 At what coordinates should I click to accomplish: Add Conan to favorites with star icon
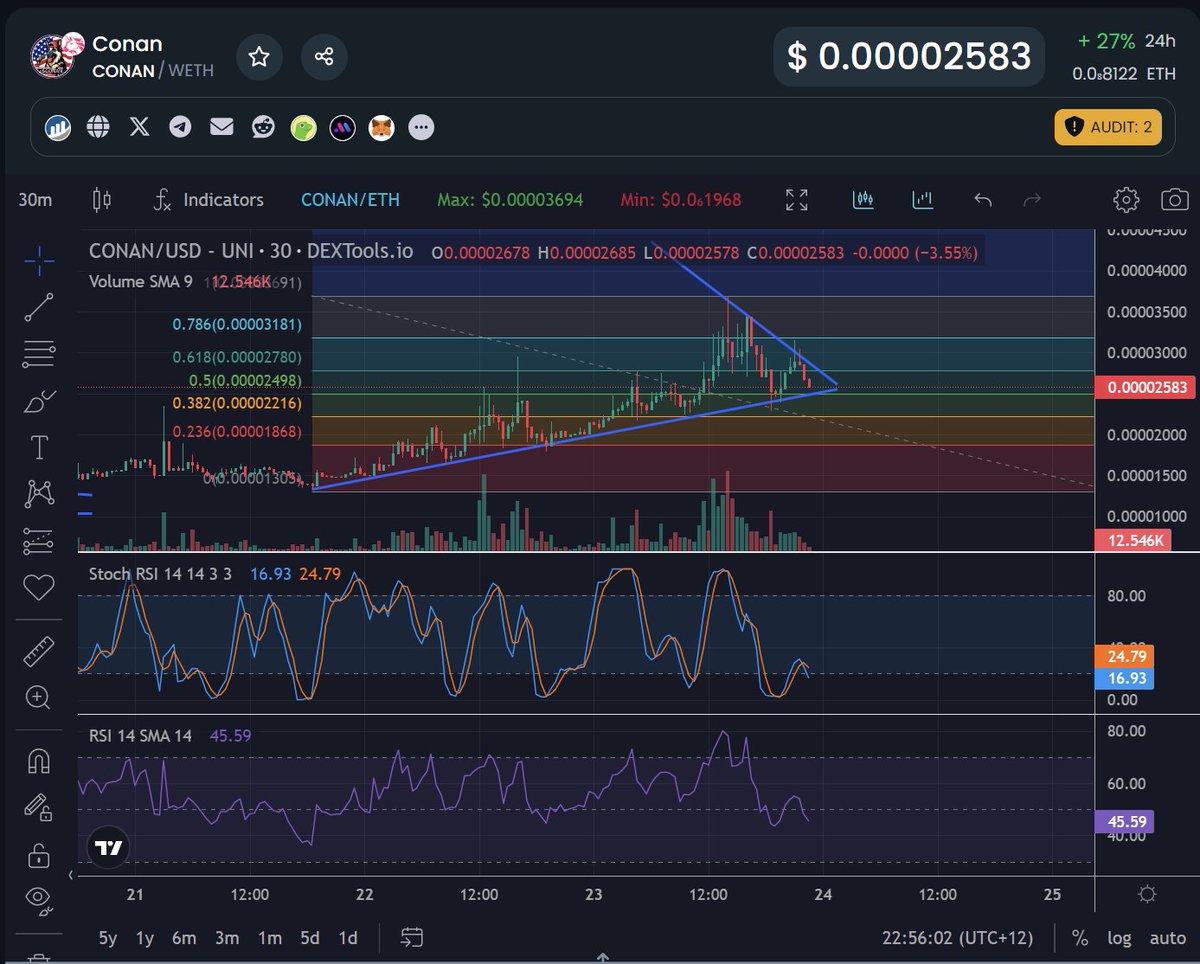[x=259, y=56]
